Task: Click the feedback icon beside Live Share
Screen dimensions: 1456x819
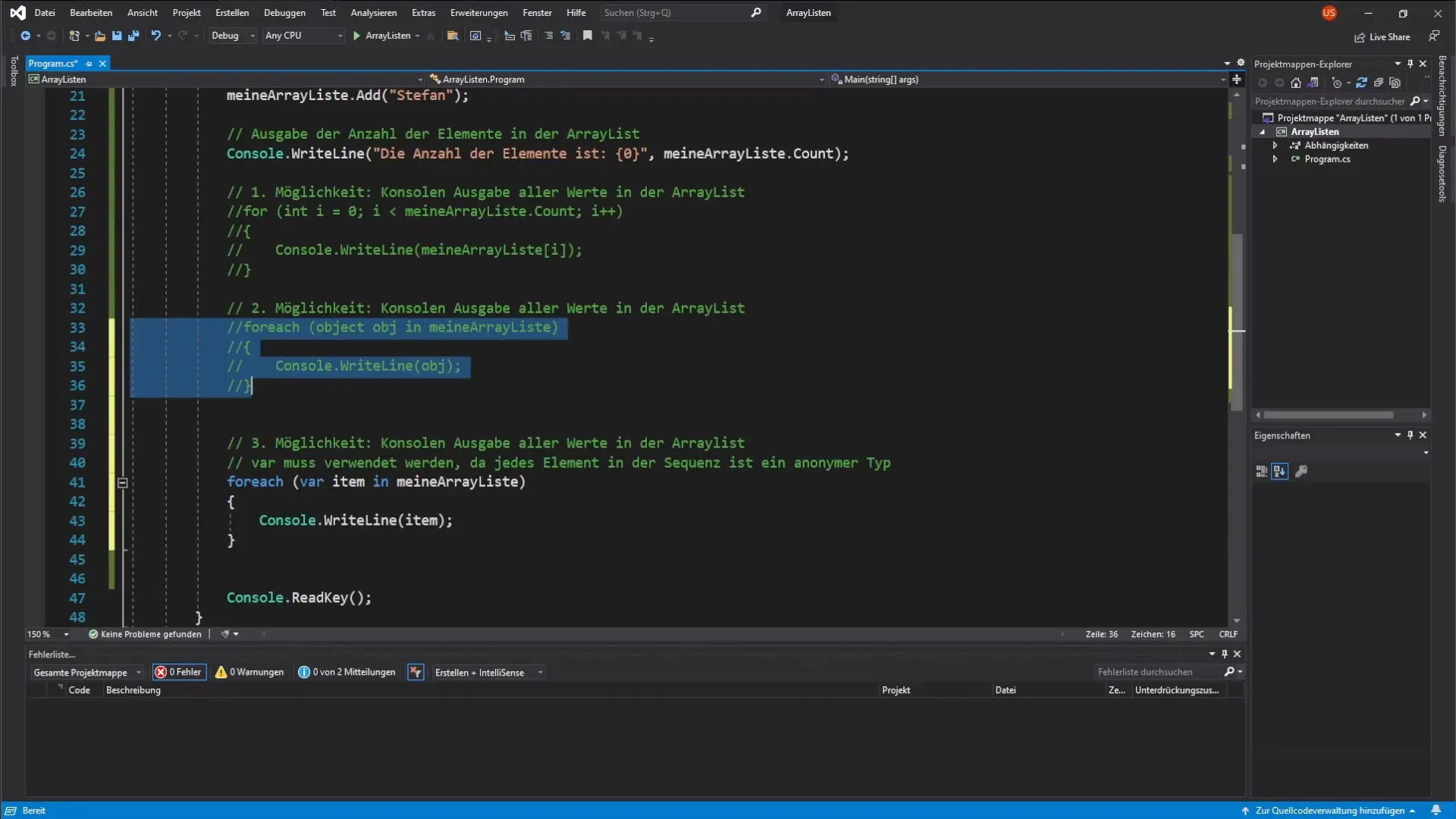Action: [1434, 36]
